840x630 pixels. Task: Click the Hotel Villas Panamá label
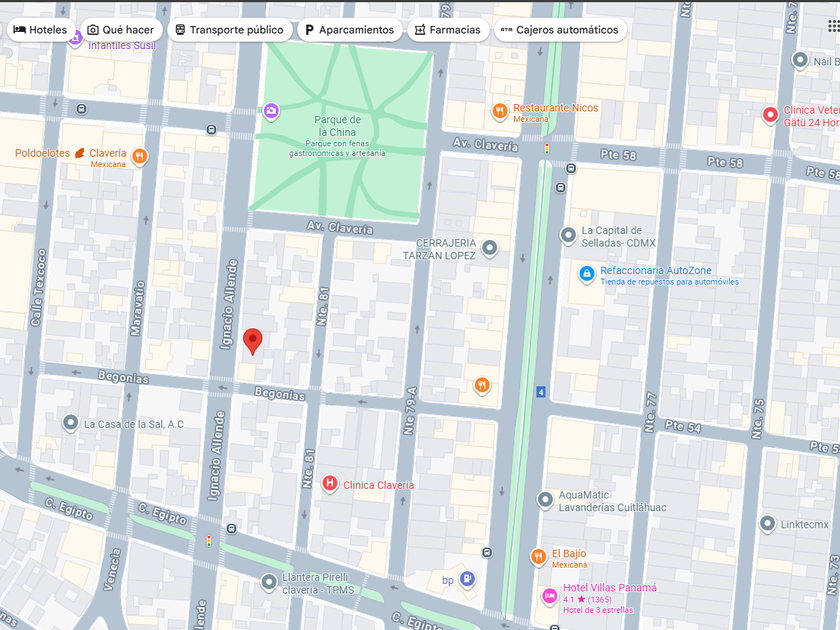(610, 588)
